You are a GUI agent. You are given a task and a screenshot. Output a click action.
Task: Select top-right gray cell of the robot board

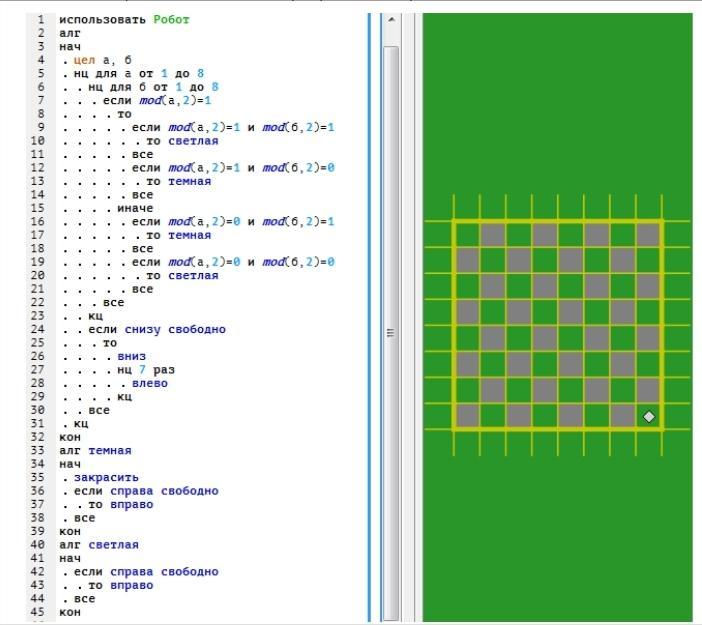tap(649, 234)
